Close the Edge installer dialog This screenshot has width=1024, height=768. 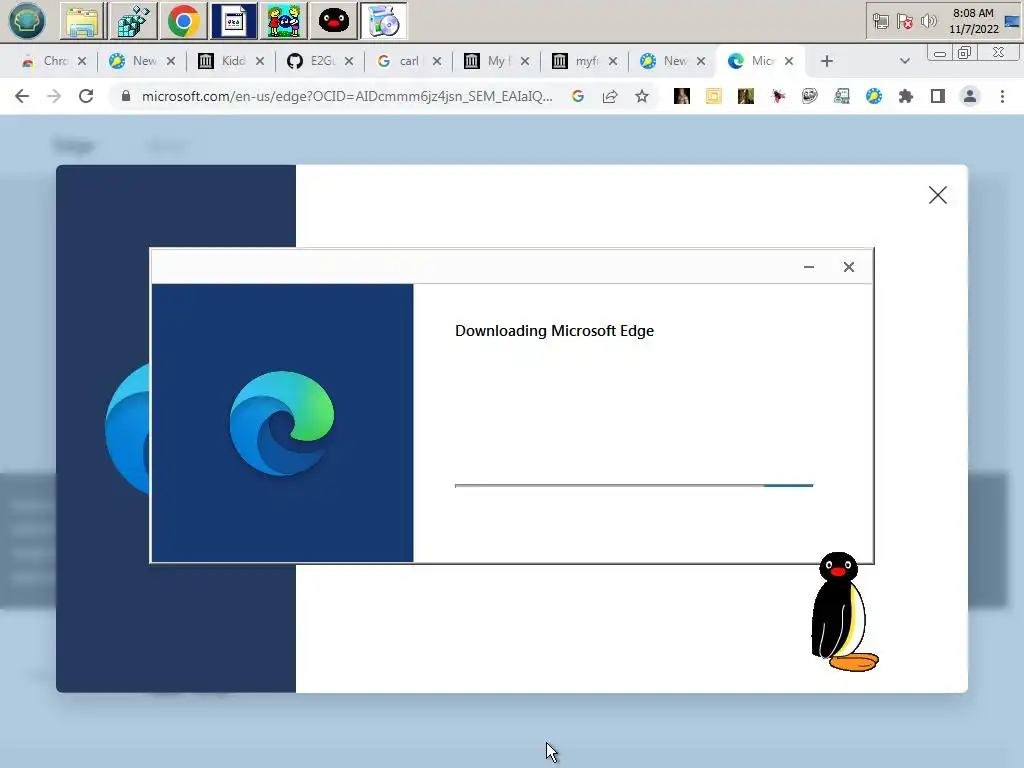[x=848, y=266]
